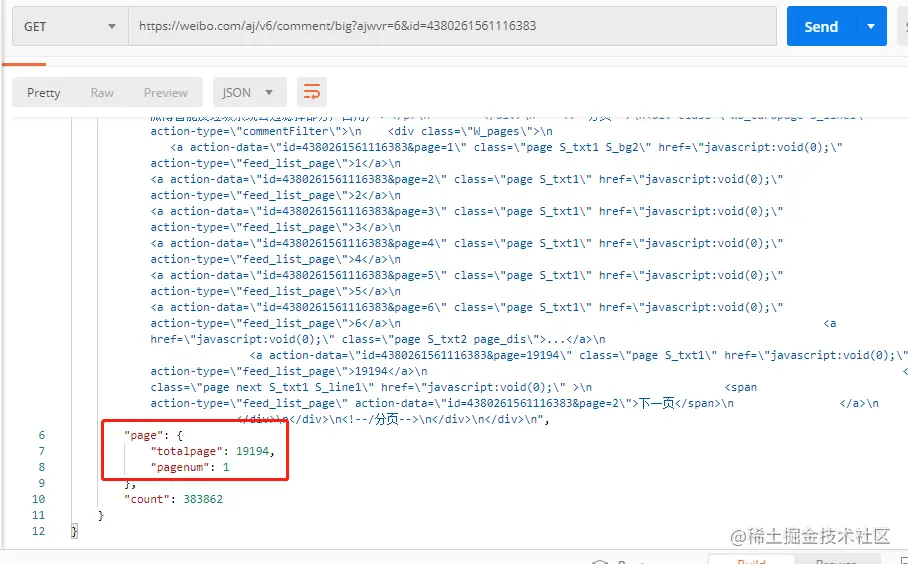Click line number 7 in gutter
Image resolution: width=908 pixels, height=564 pixels.
[41, 451]
